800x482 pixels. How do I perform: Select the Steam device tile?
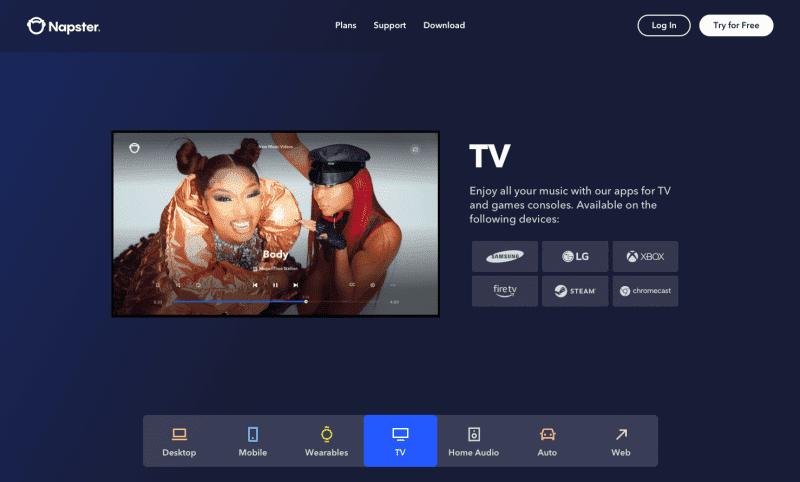tap(575, 291)
